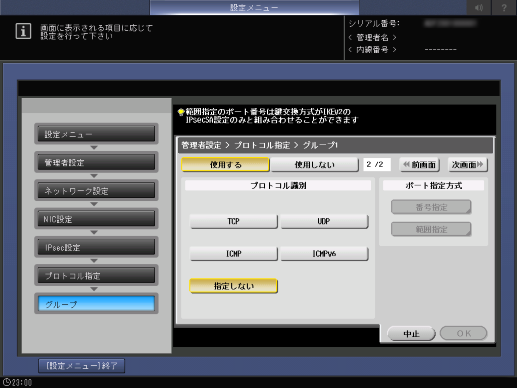Image resolution: width=517 pixels, height=388 pixels.
Task: Tap the clock icon beside 23:00
Action: click(6, 382)
